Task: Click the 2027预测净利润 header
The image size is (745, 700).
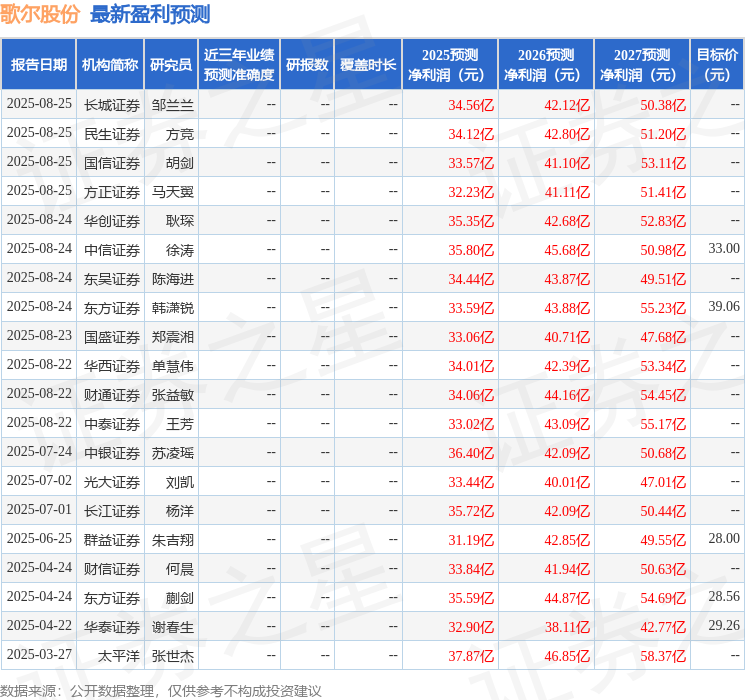Action: pyautogui.click(x=642, y=65)
